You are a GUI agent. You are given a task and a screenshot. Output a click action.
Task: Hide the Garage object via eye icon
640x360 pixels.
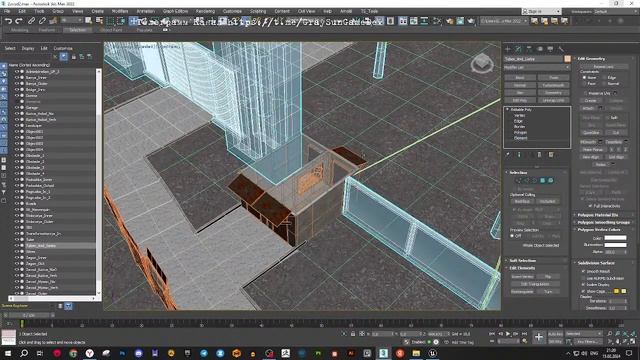17,108
